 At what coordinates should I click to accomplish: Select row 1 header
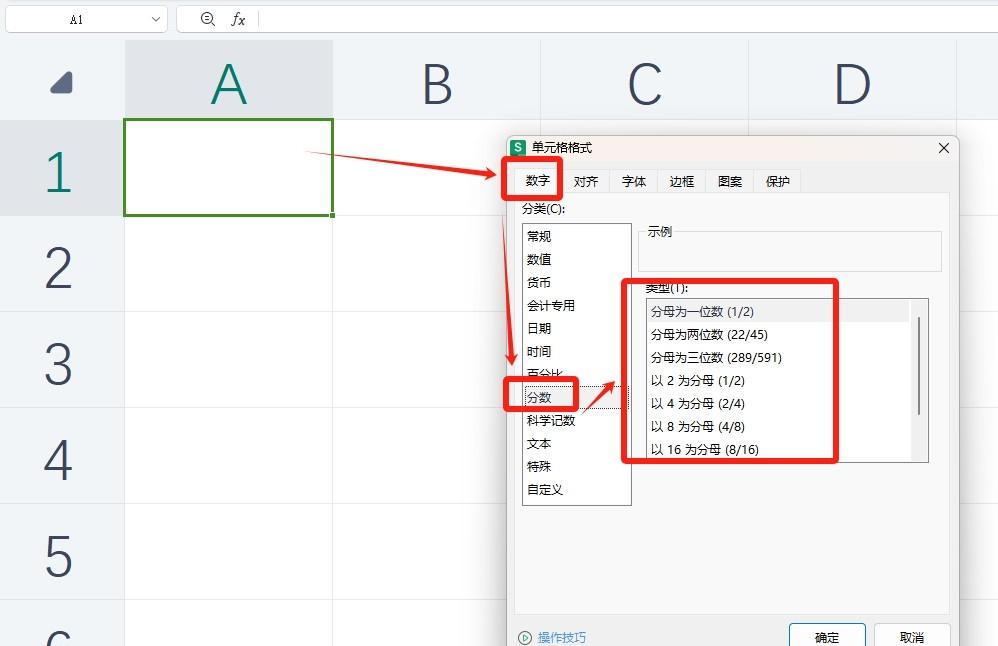coord(62,168)
